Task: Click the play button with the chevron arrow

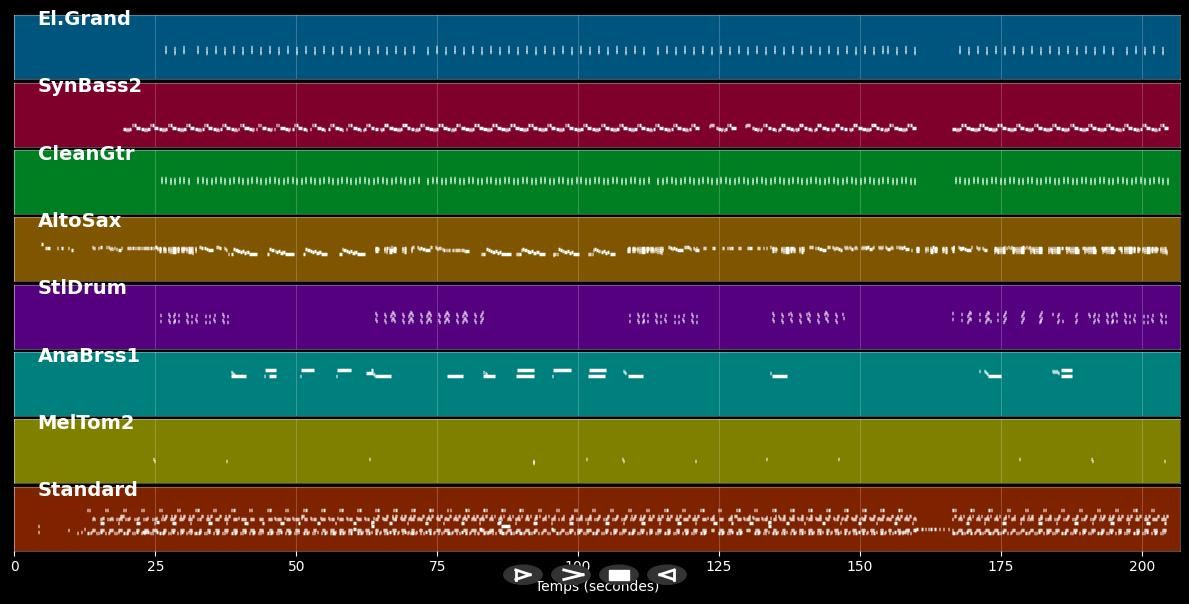Action: coord(571,574)
